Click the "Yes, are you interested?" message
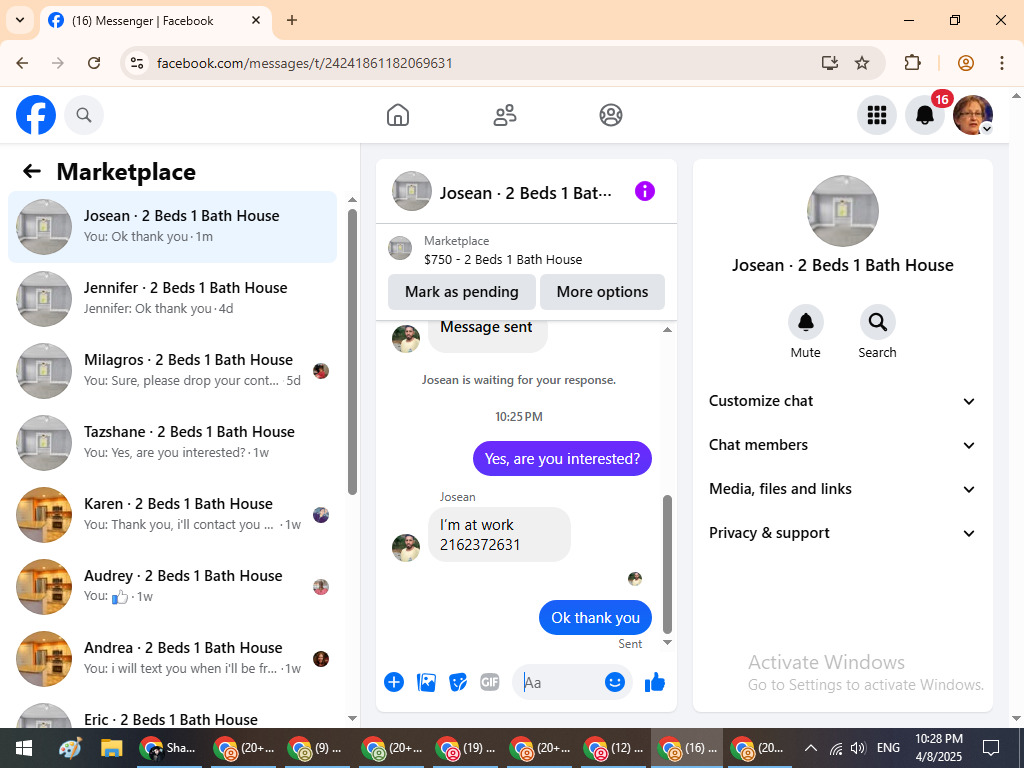 coord(562,458)
